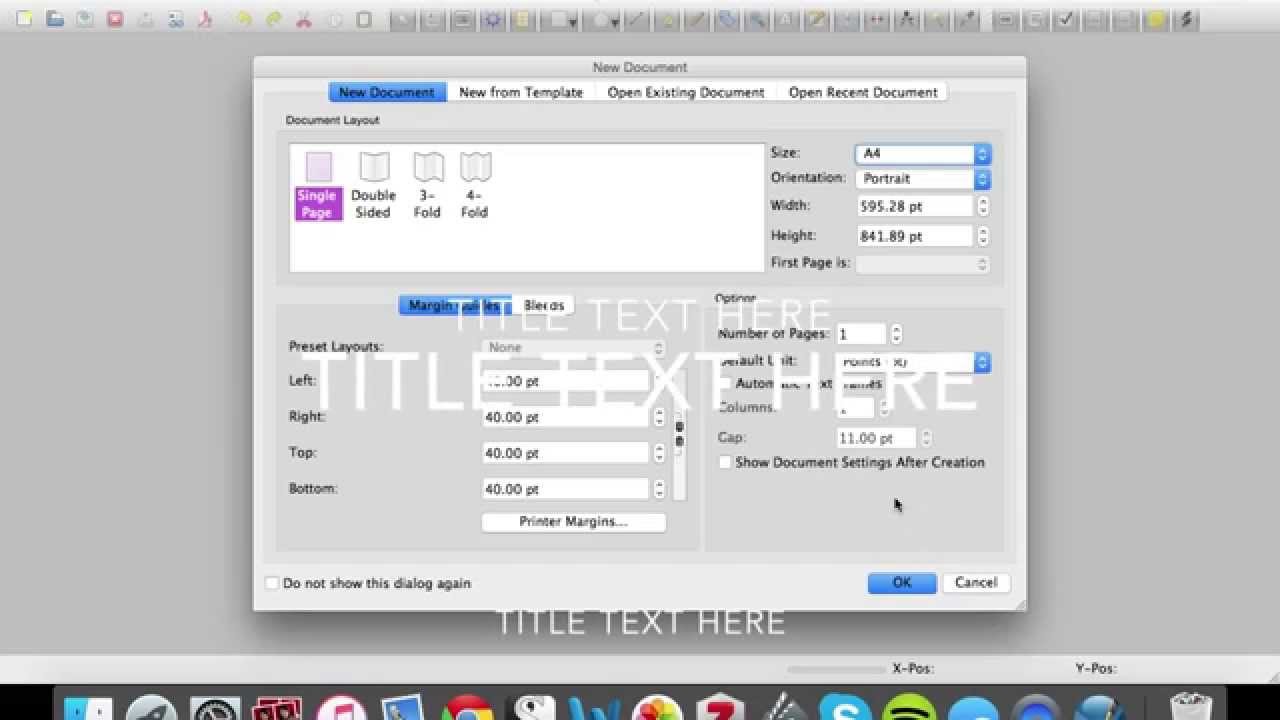This screenshot has height=720, width=1280.
Task: Open Skype from the Dock
Action: pos(845,708)
